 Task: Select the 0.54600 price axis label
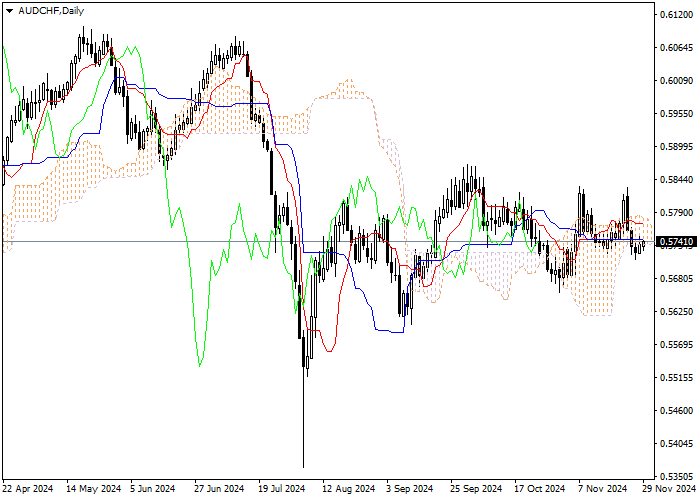[677, 411]
